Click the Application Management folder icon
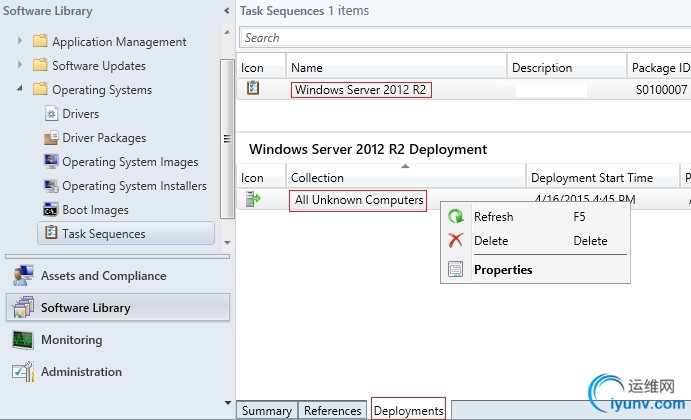The image size is (691, 420). [40, 41]
